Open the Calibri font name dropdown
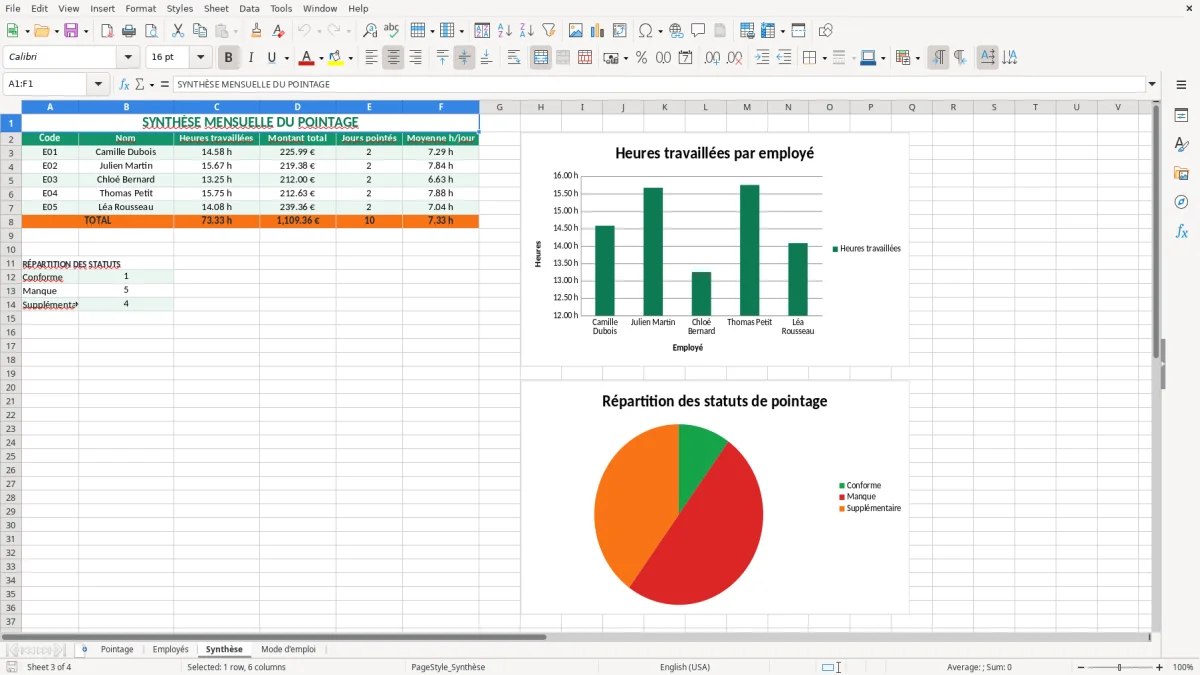The height and width of the screenshot is (675, 1200). (128, 58)
